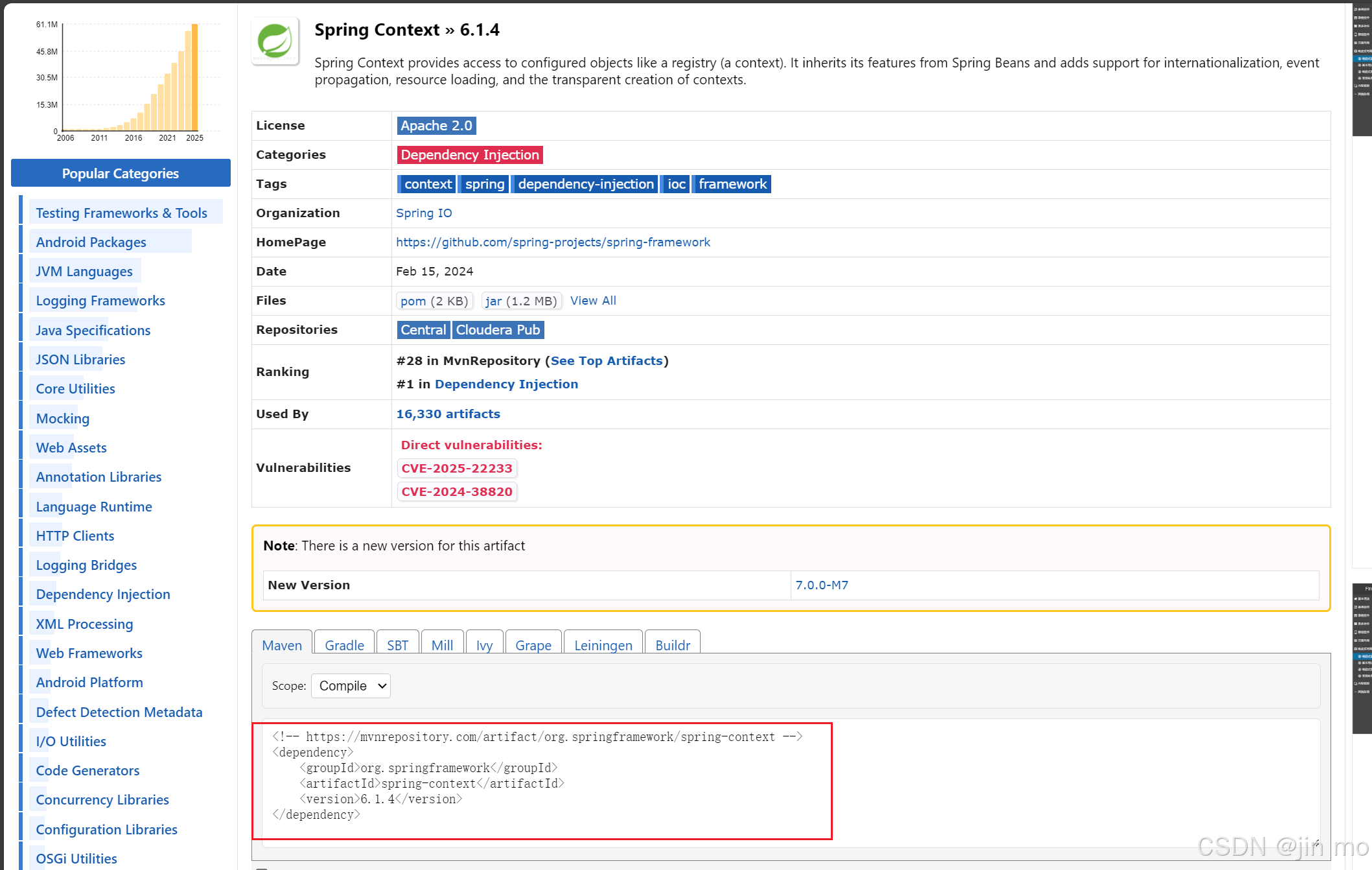This screenshot has height=870, width=1372.
Task: Select the Mill tab
Action: (x=442, y=645)
